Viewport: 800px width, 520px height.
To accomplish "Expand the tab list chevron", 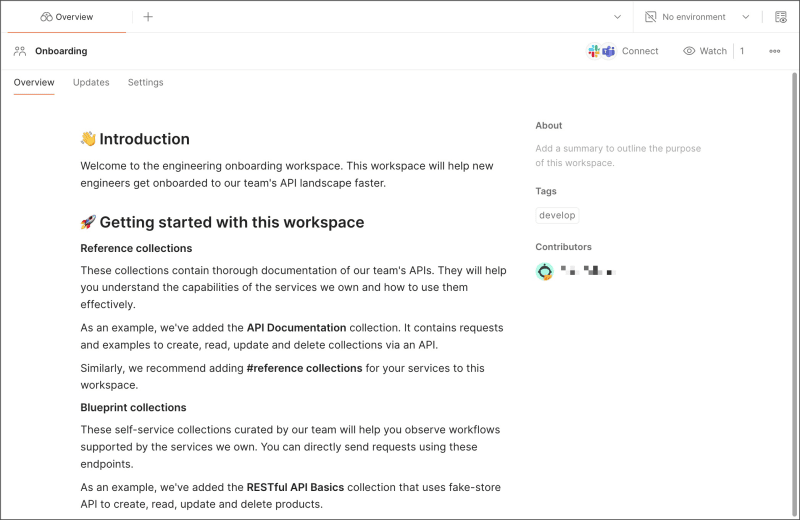I will pos(617,17).
